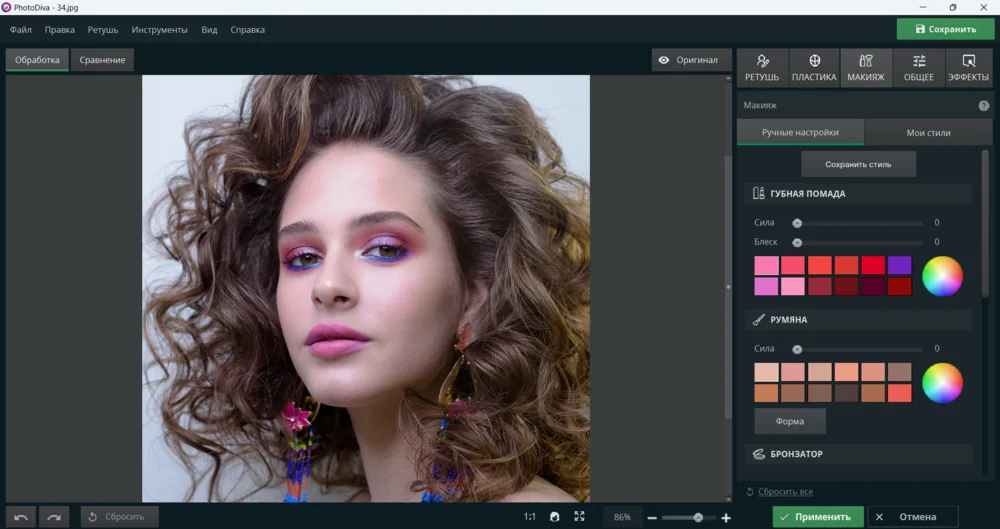Click the green Применить button
Viewport: 1000px width, 529px height.
point(818,517)
